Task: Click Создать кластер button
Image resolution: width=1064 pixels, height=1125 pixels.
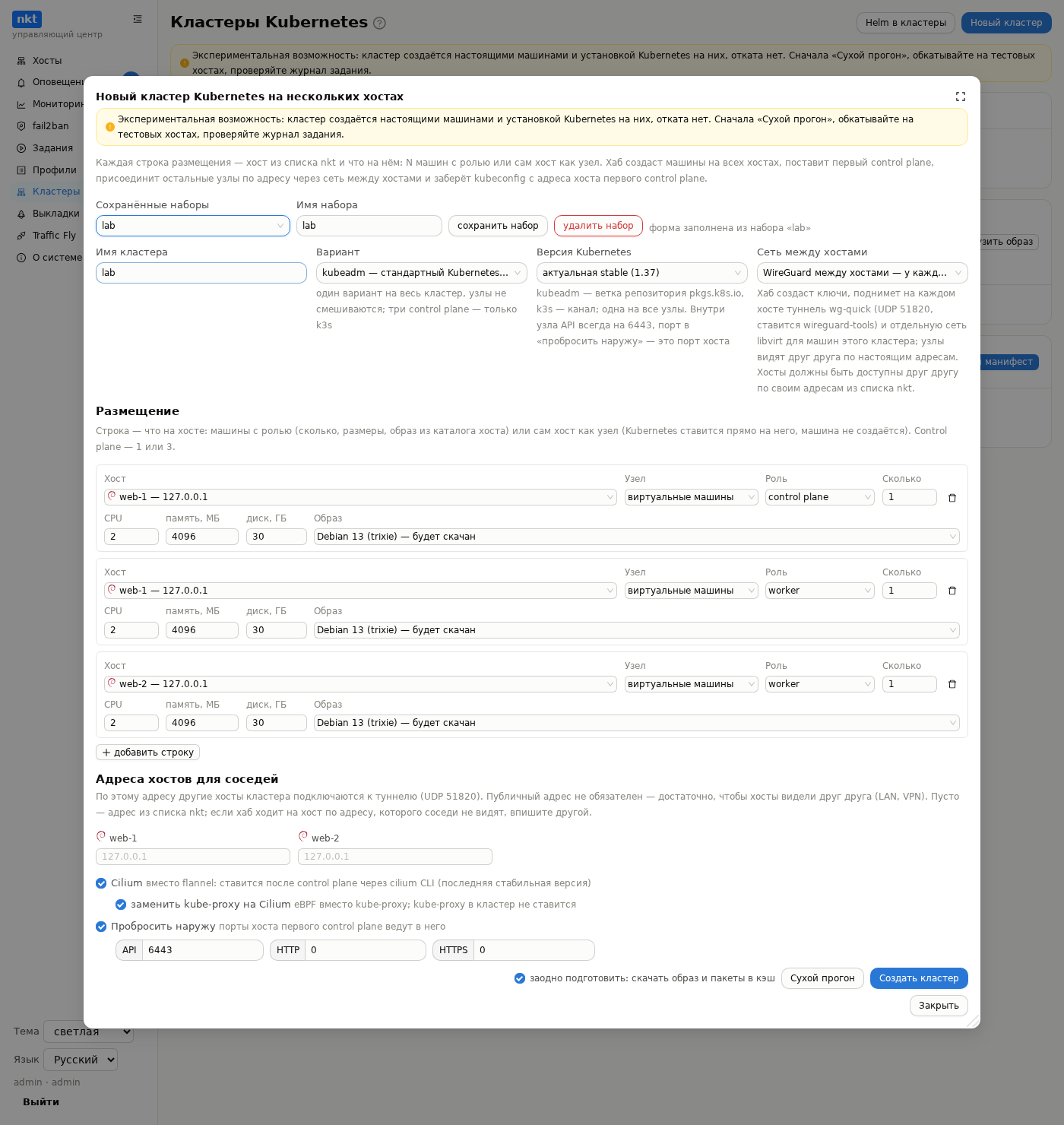Action: click(x=919, y=978)
